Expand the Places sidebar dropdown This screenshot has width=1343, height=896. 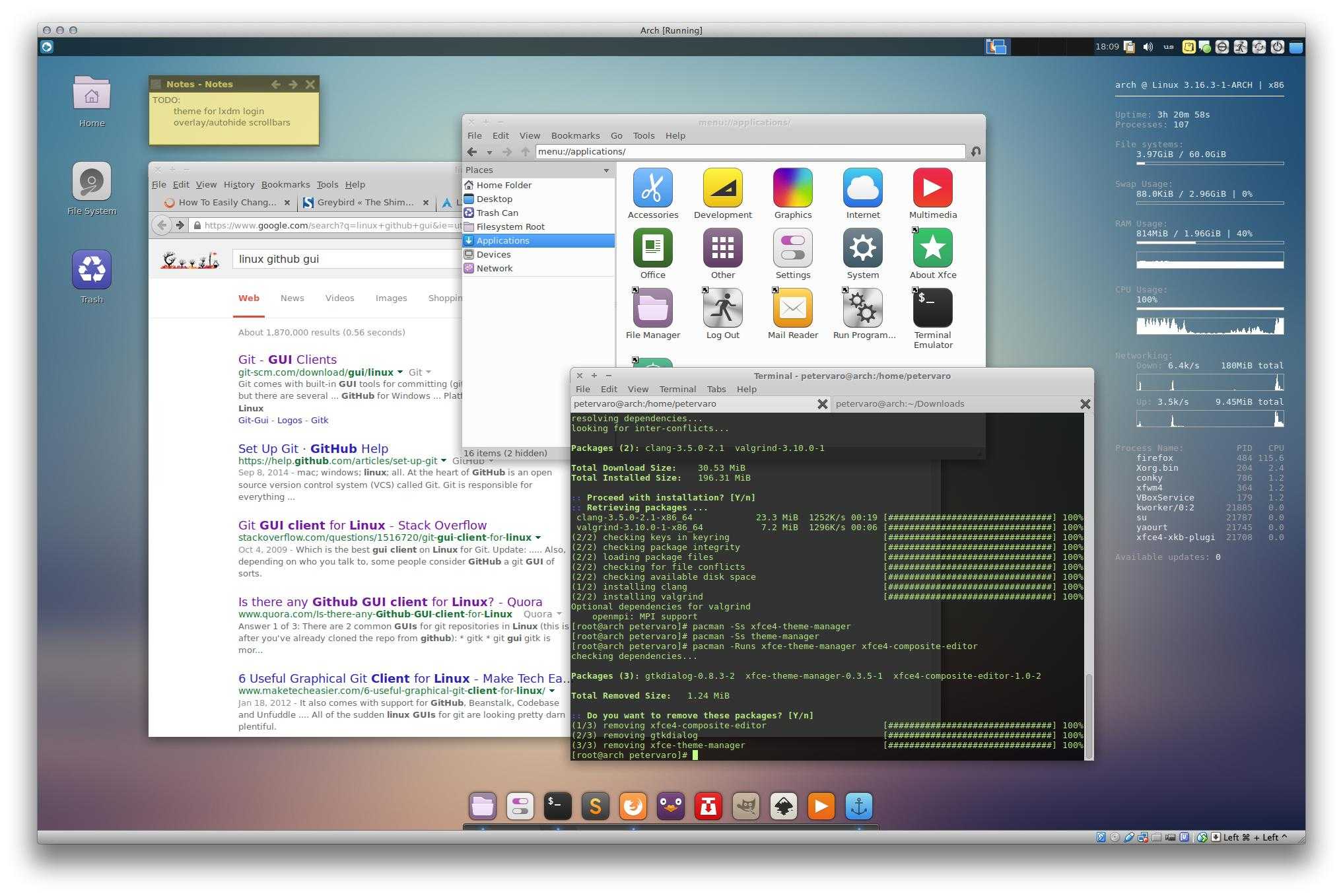[x=606, y=170]
